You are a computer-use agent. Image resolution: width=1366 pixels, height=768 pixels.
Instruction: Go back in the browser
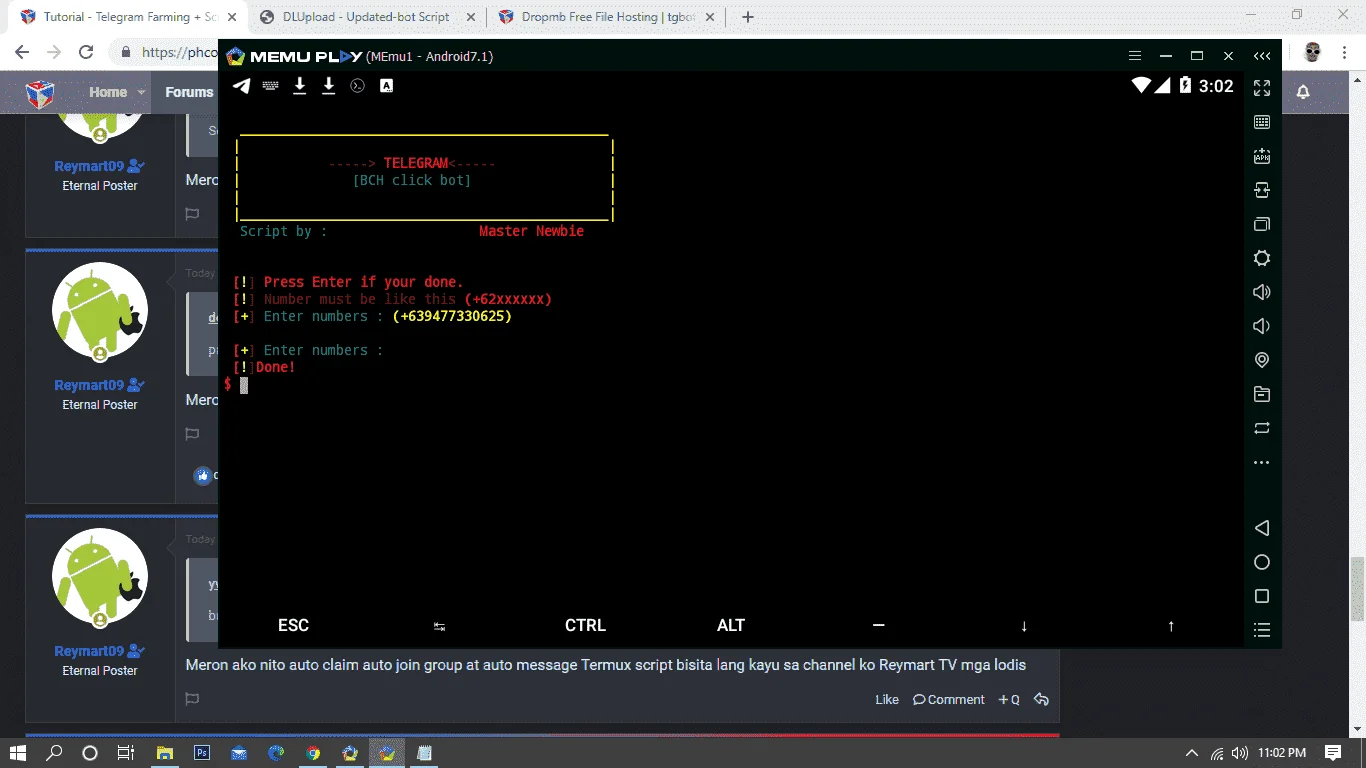click(x=22, y=52)
